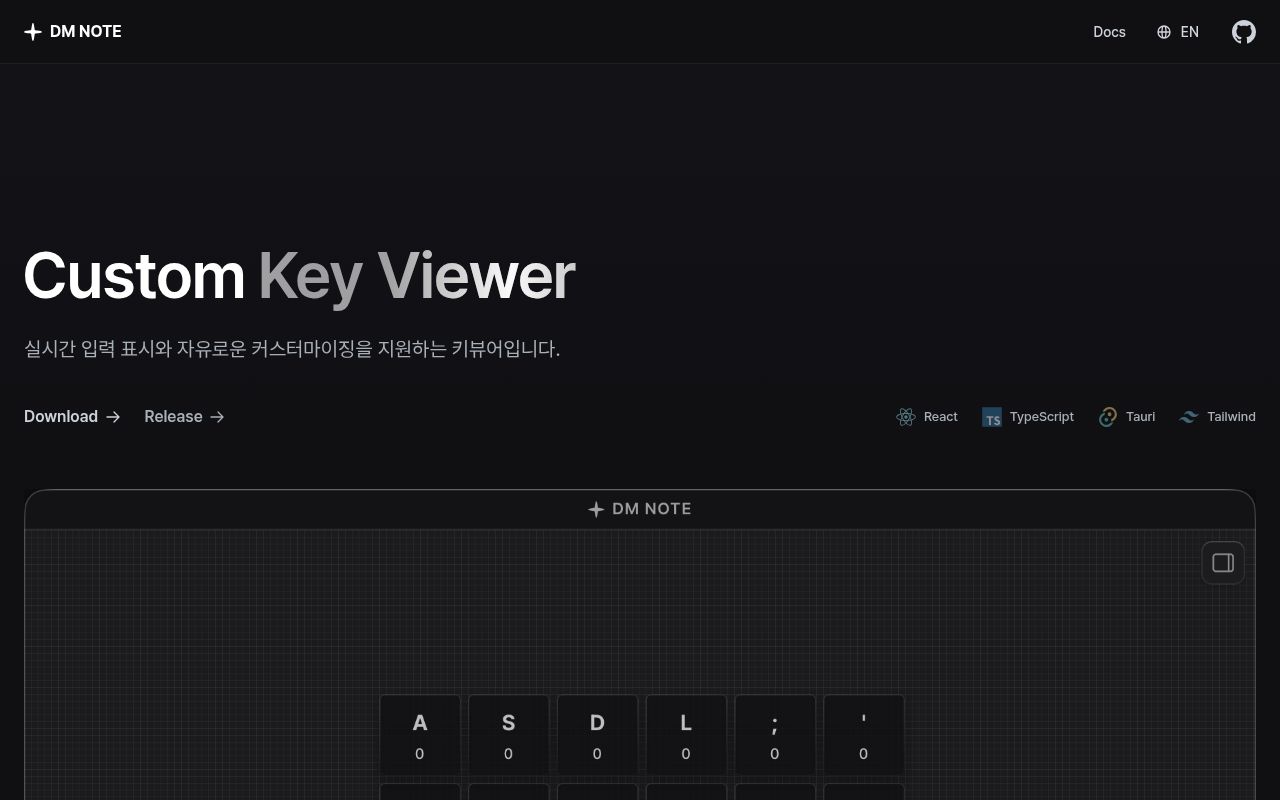The width and height of the screenshot is (1280, 800).
Task: Click the semicolon key in the demo
Action: tap(775, 735)
